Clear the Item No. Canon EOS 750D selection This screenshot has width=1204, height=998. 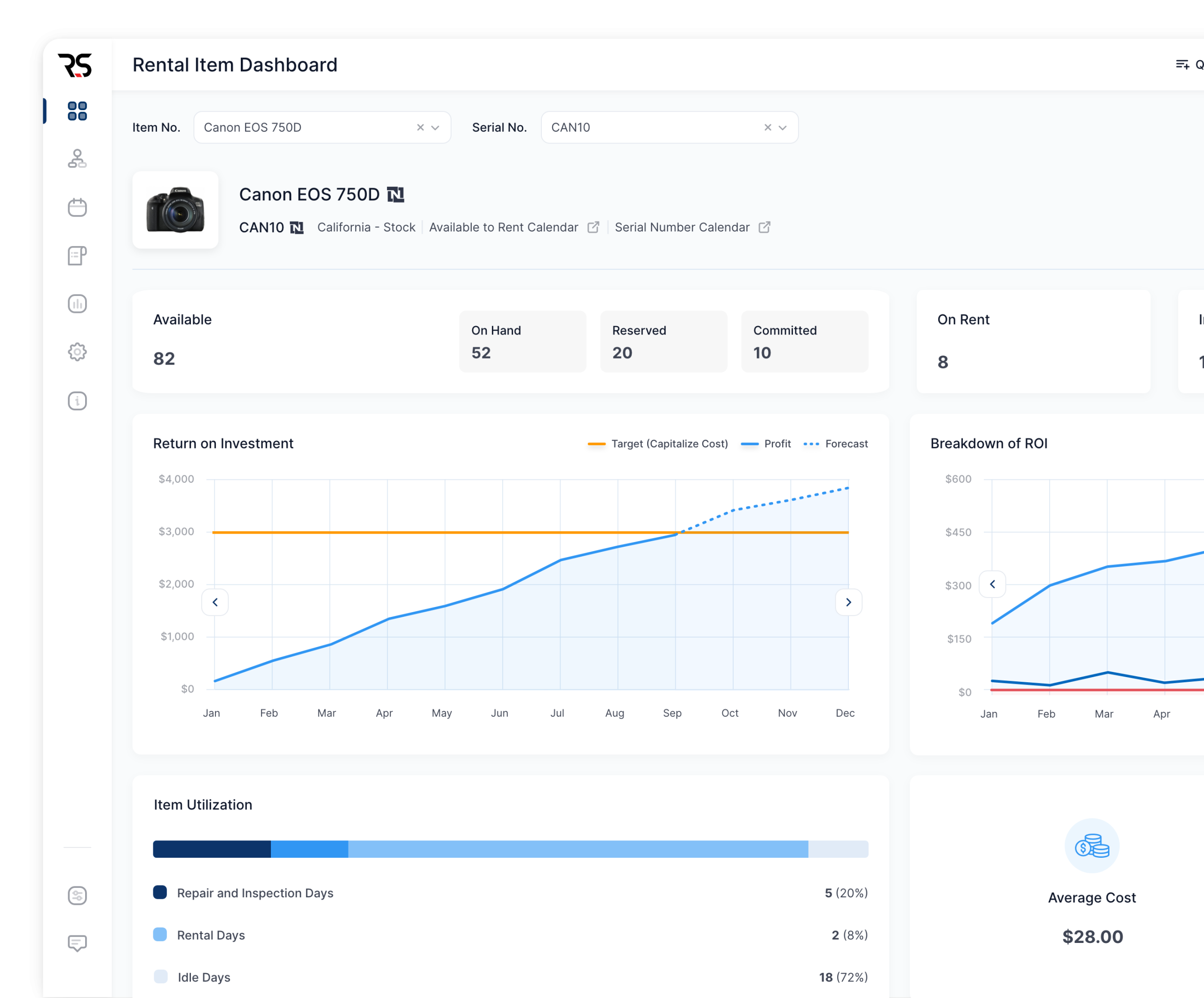(420, 128)
